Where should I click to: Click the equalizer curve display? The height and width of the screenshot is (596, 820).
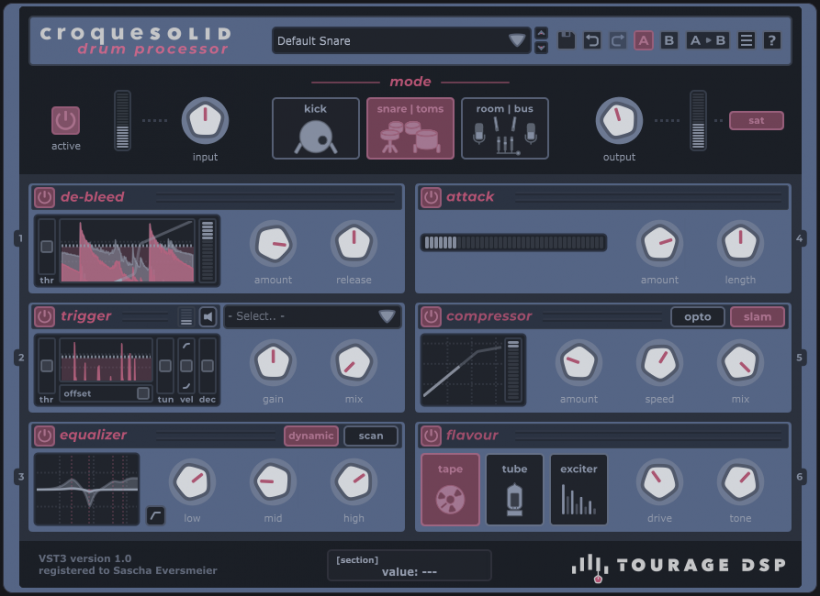[87, 489]
